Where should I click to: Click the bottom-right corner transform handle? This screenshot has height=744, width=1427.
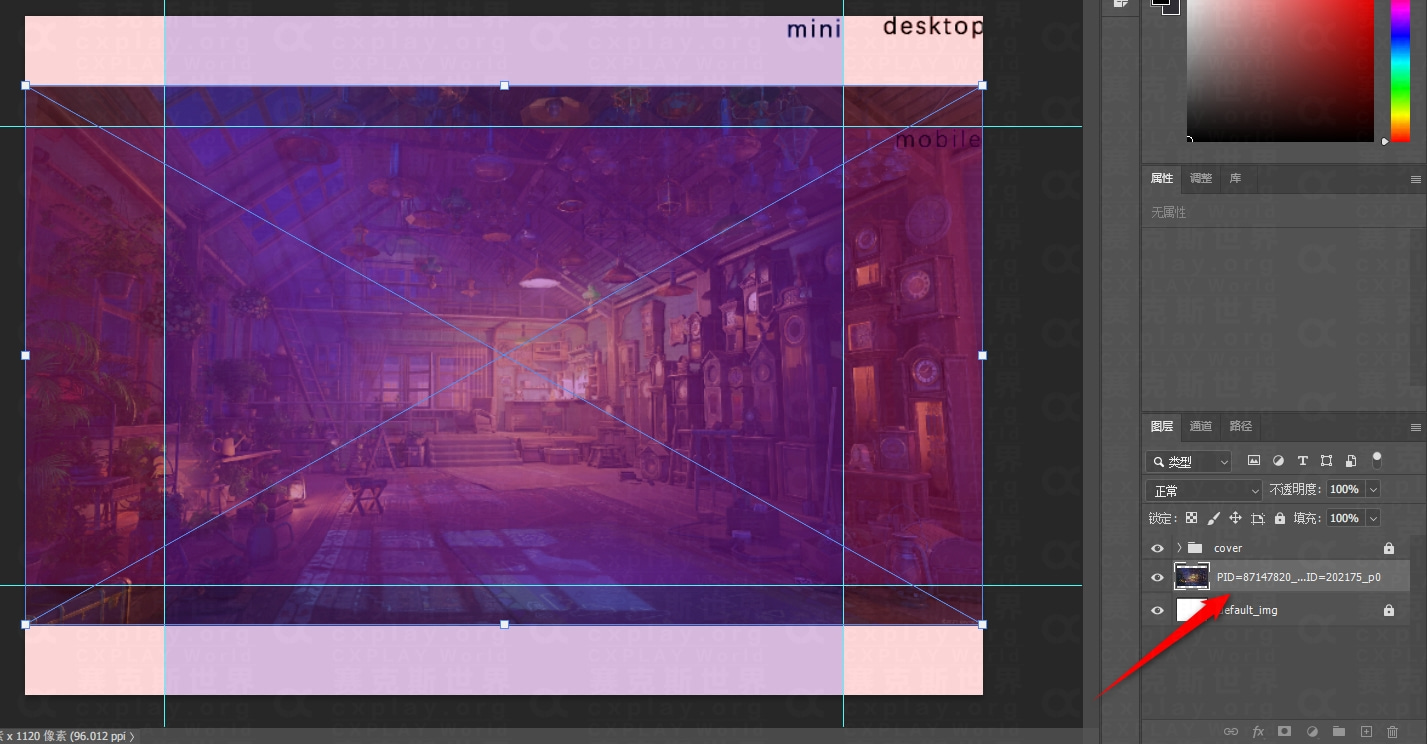(982, 624)
